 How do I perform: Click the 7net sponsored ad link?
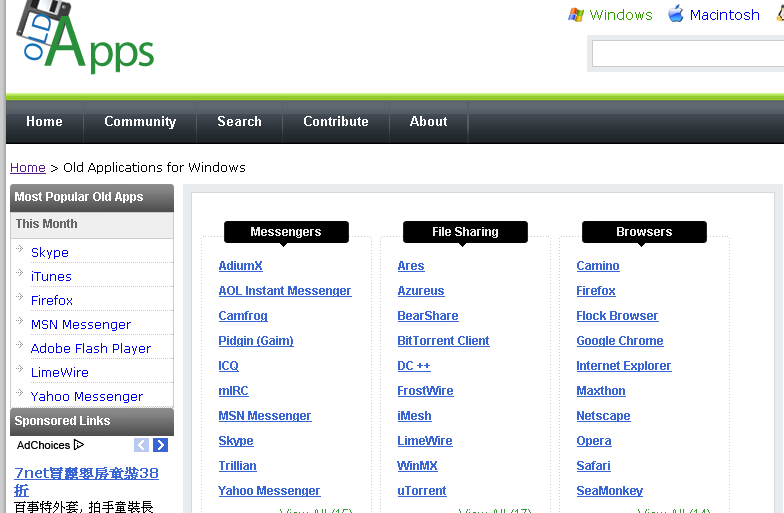coord(86,481)
